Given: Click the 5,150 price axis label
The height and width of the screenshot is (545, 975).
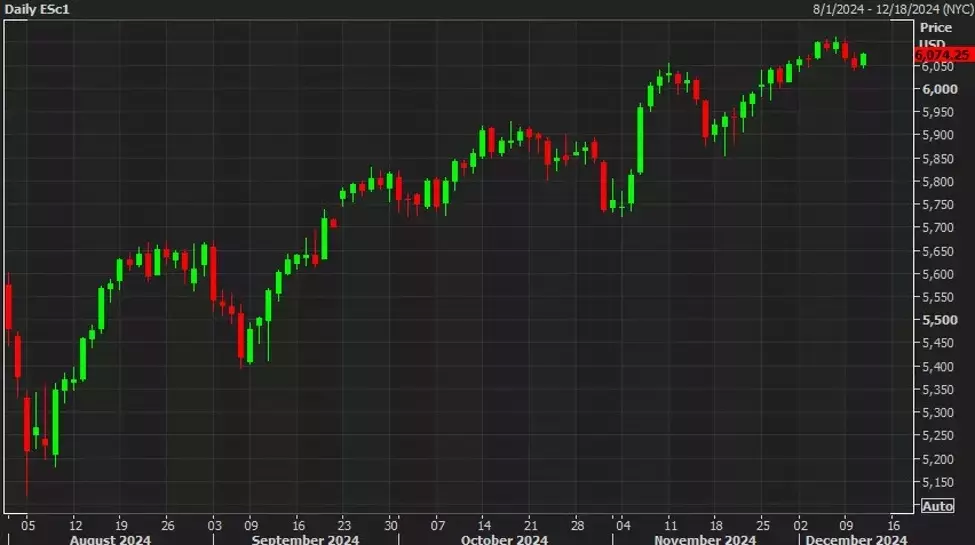Looking at the screenshot, I should click(937, 482).
